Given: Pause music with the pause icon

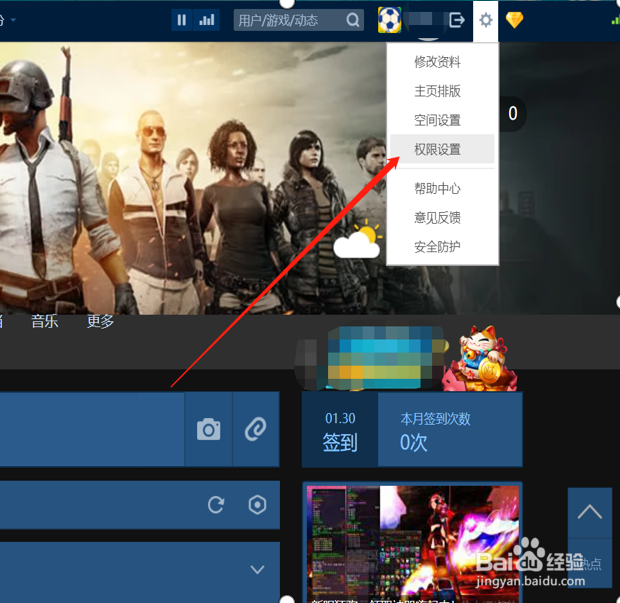Looking at the screenshot, I should pyautogui.click(x=182, y=20).
